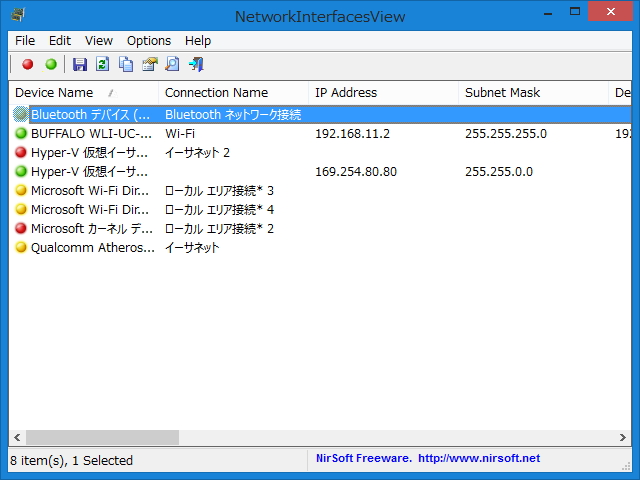Open the Edit menu
This screenshot has width=640, height=480.
[60, 41]
